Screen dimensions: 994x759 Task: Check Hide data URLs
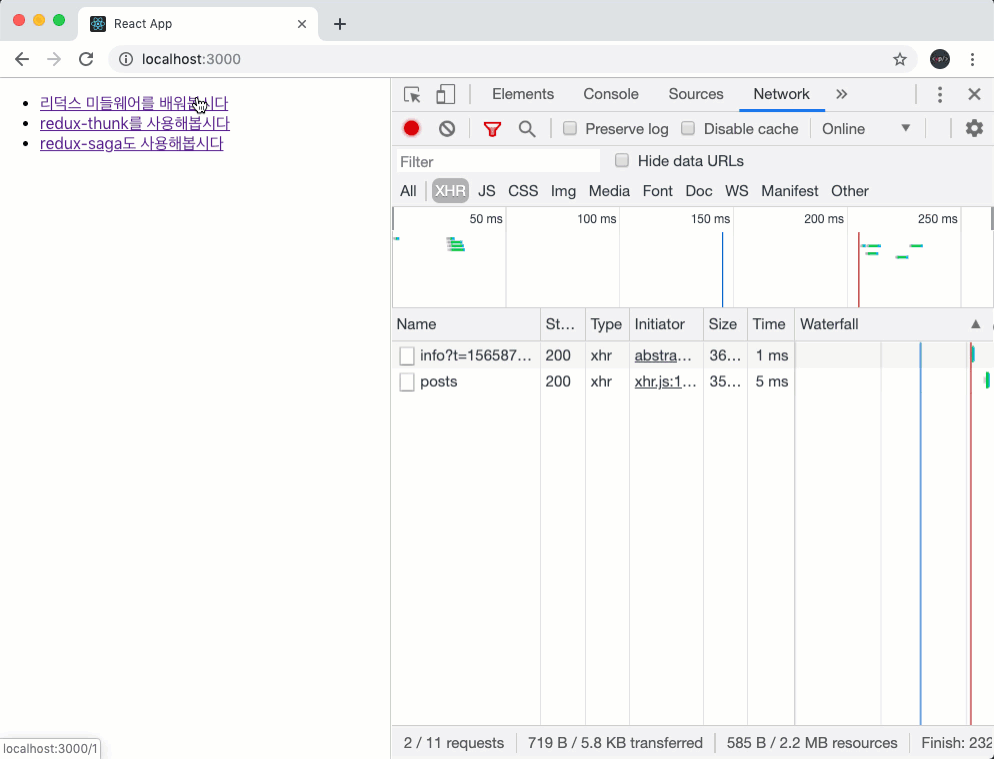coord(622,161)
